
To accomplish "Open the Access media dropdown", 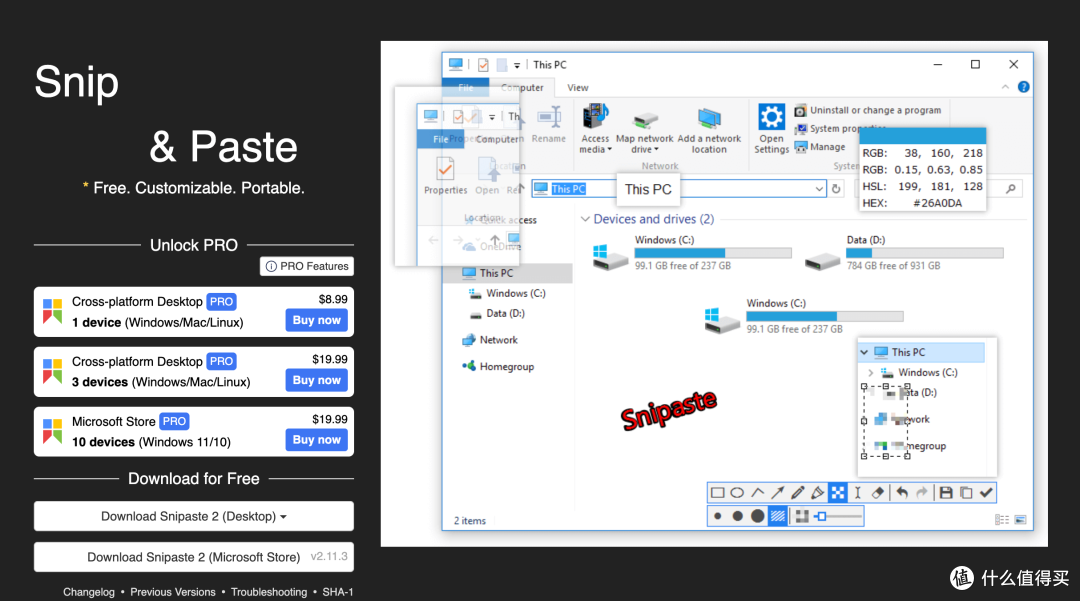I will pyautogui.click(x=595, y=129).
